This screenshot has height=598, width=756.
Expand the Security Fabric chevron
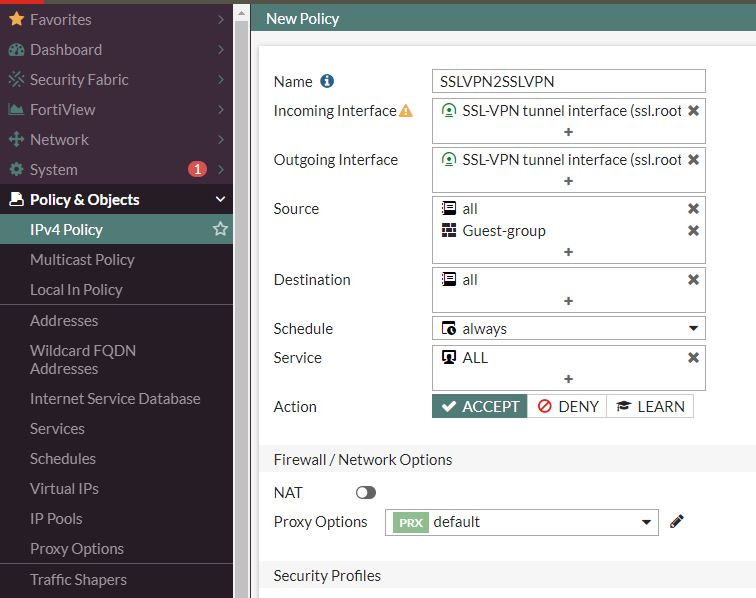click(x=221, y=80)
